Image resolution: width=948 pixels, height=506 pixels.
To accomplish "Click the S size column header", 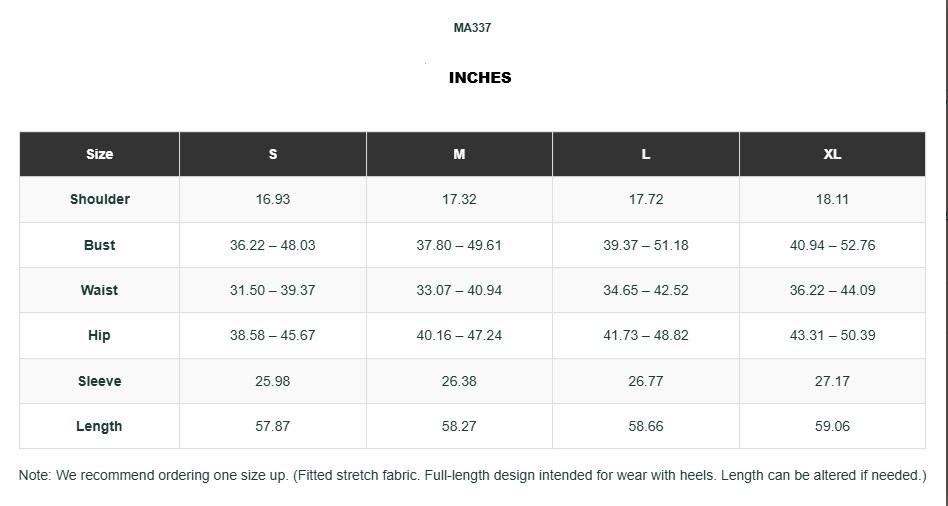I will [273, 154].
